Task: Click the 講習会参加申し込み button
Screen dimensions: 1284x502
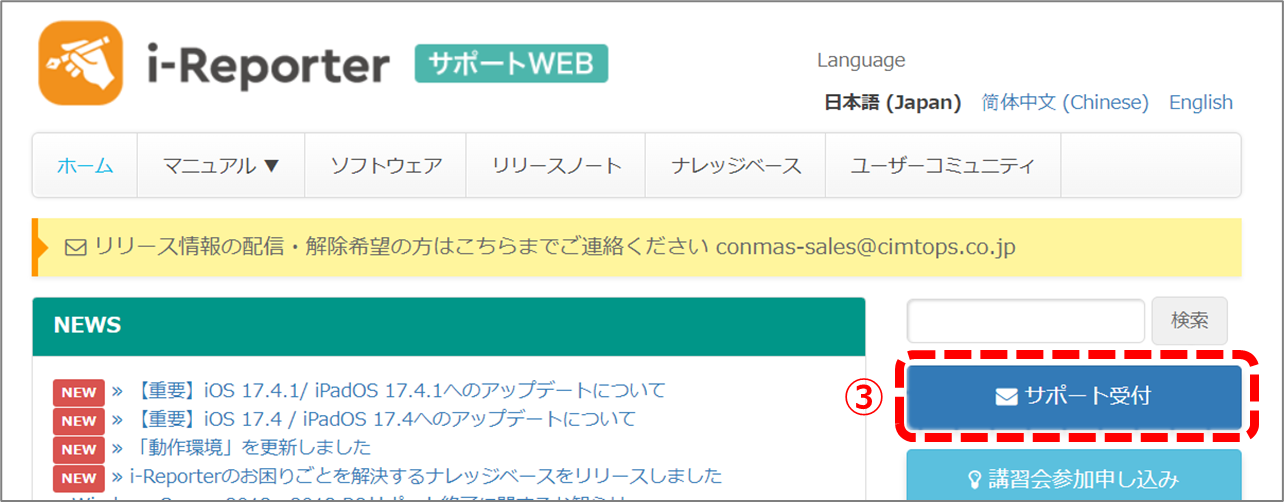Action: [x=1074, y=479]
